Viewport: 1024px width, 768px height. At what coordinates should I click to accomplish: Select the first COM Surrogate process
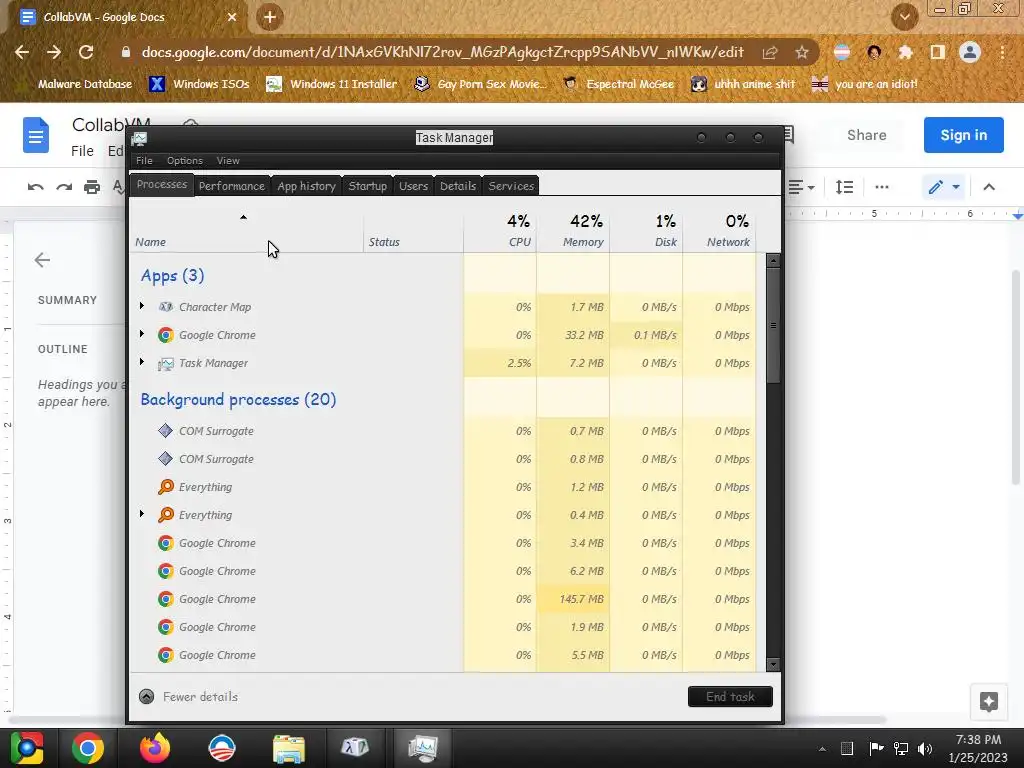[442, 431]
